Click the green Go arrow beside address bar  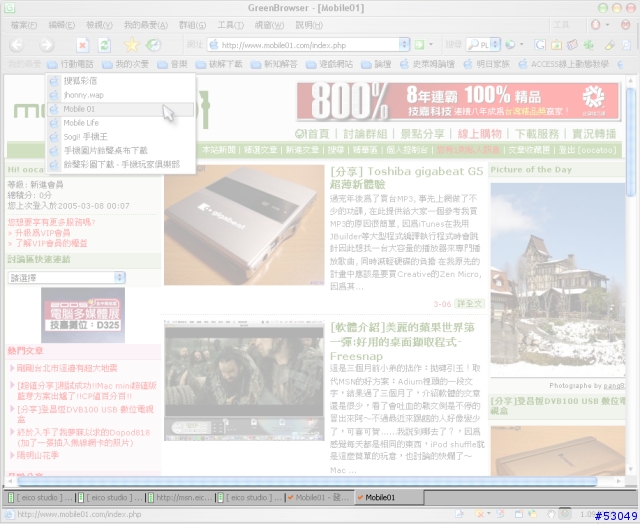click(419, 44)
